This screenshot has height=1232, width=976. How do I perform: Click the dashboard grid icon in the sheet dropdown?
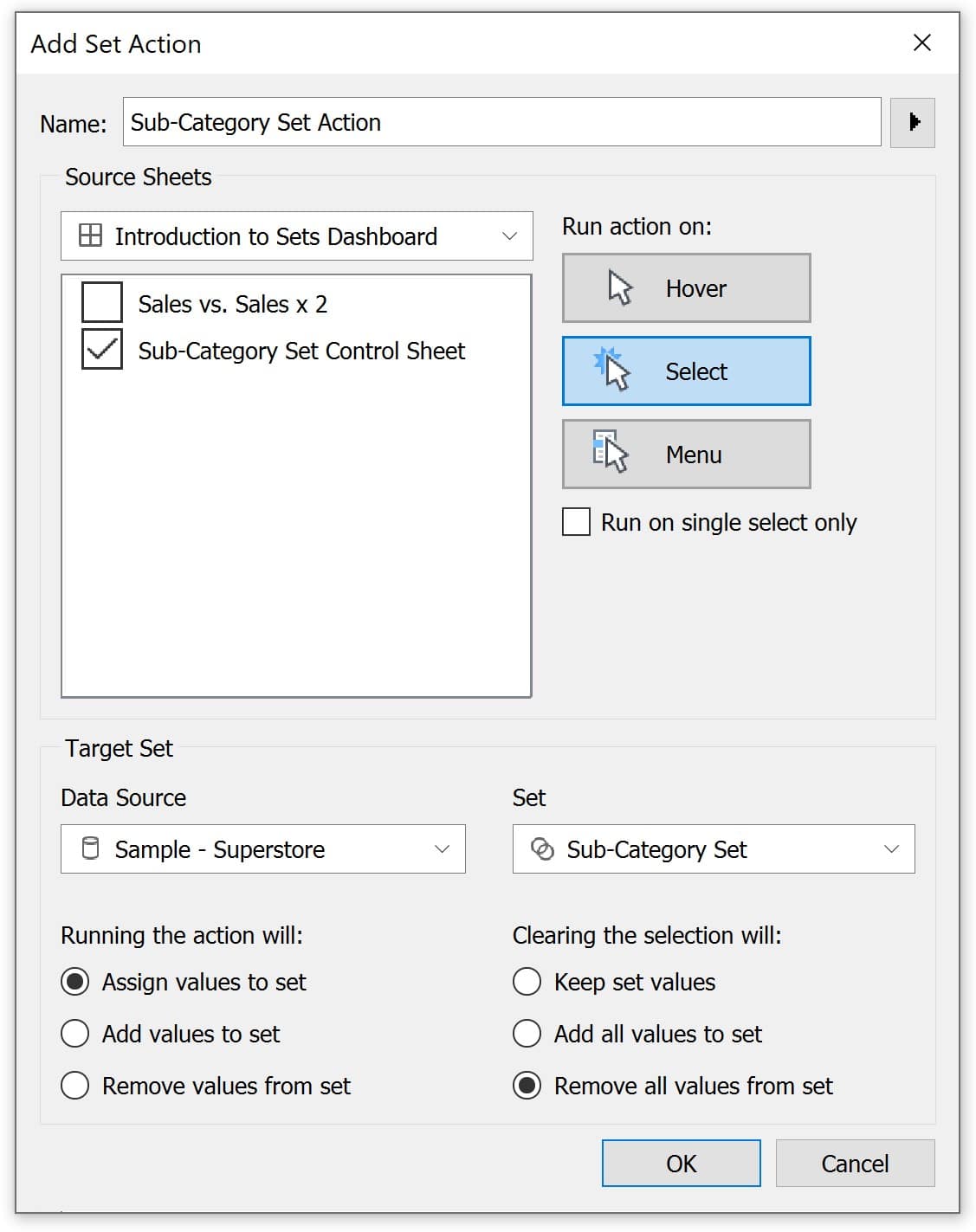tap(90, 235)
